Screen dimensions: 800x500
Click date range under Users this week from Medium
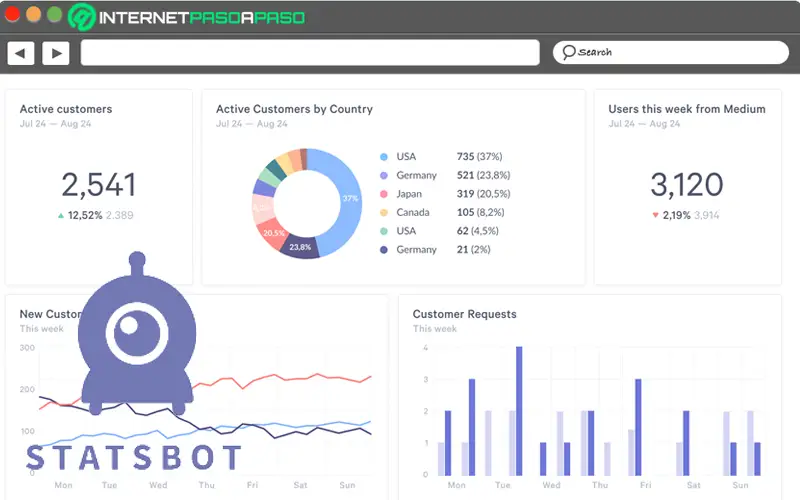(644, 124)
